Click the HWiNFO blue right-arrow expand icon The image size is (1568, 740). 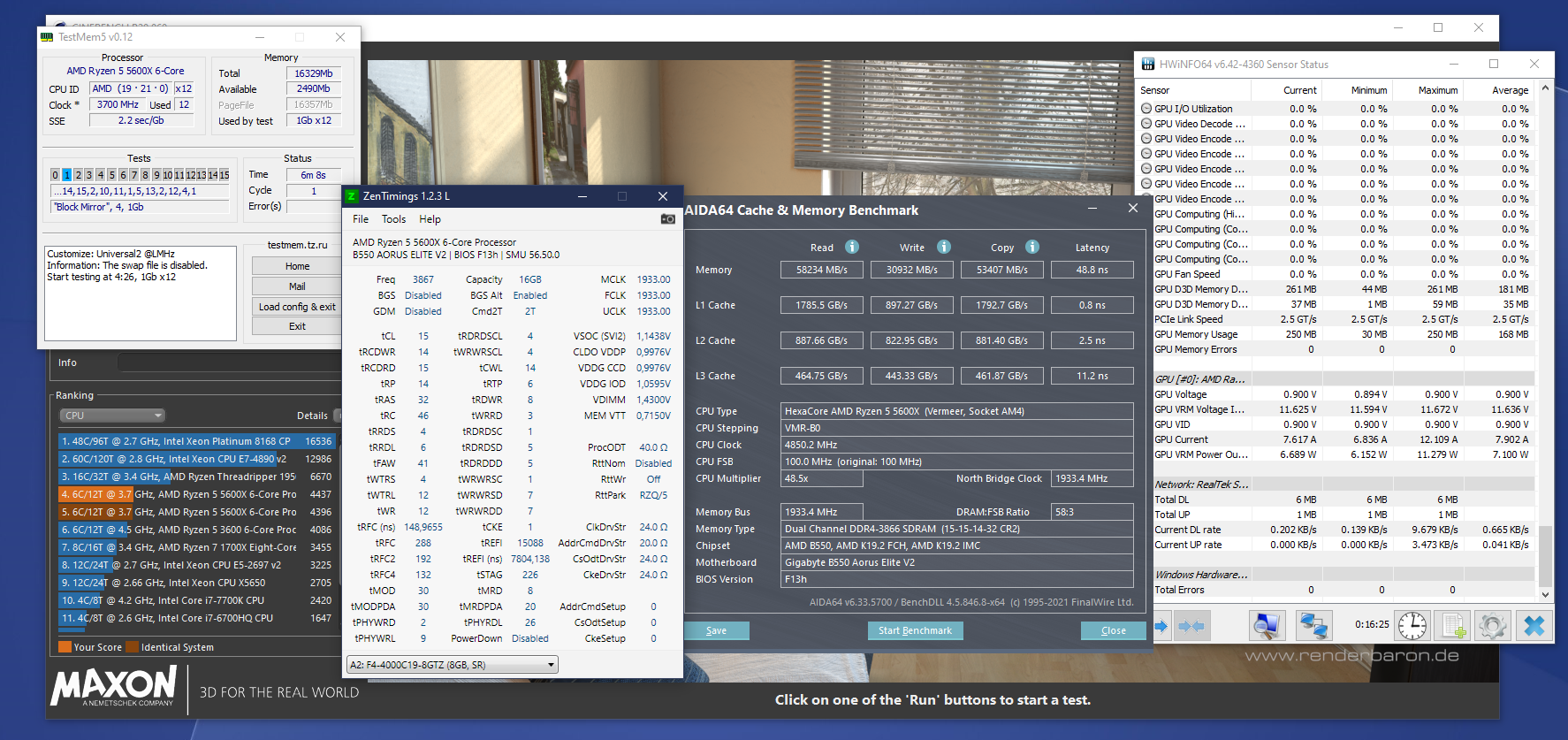click(x=1161, y=626)
